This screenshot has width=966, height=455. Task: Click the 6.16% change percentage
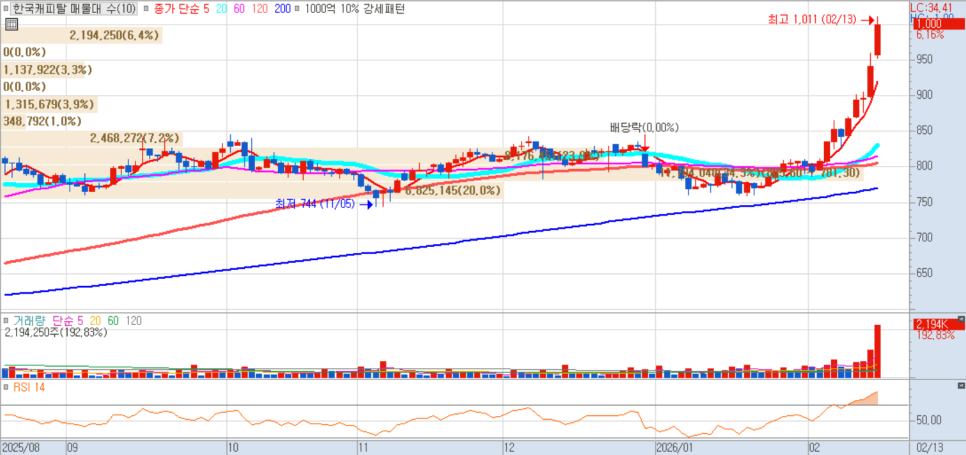point(930,36)
